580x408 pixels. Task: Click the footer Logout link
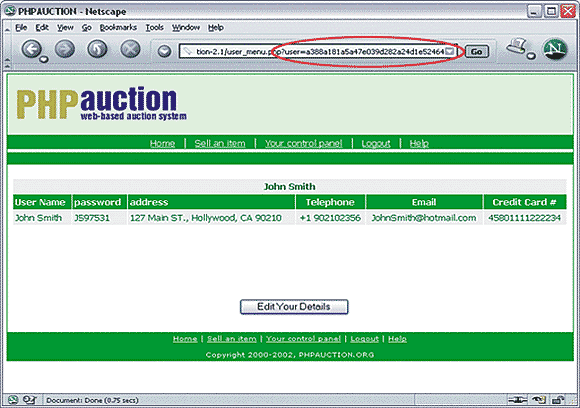click(x=364, y=338)
